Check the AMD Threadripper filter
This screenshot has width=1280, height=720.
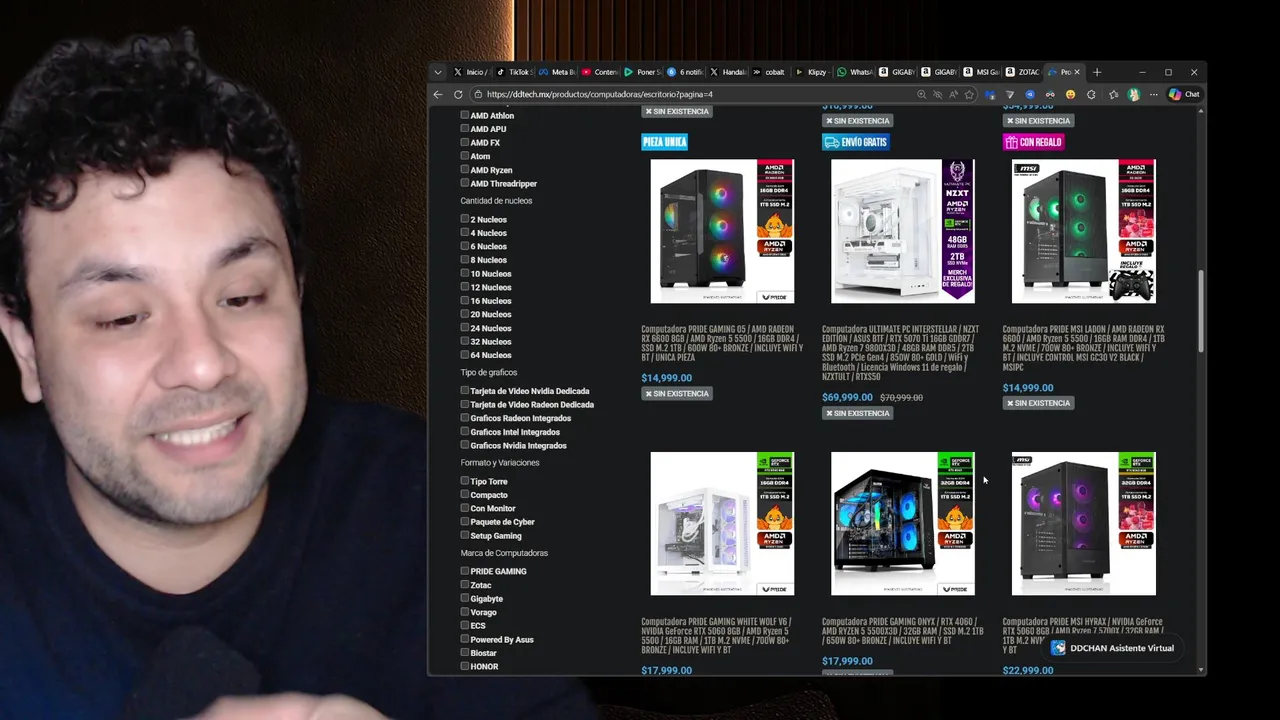coord(465,183)
